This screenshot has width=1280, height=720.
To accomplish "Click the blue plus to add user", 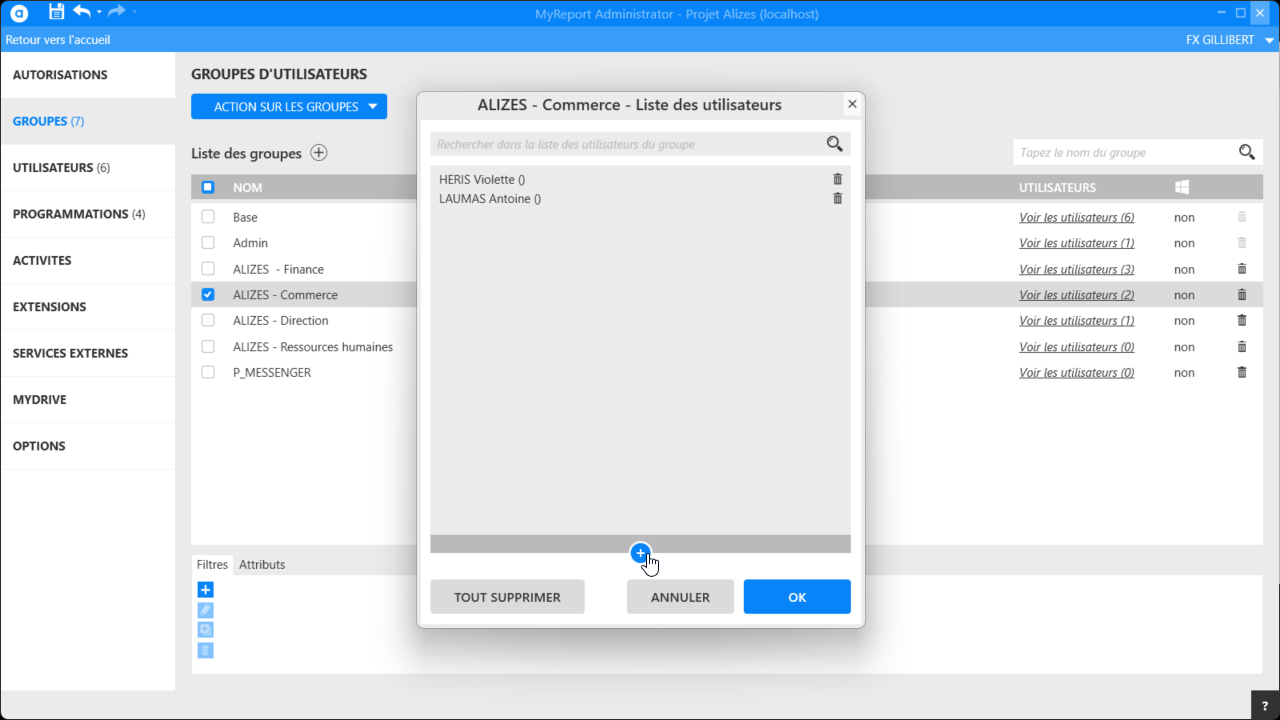I will click(641, 553).
